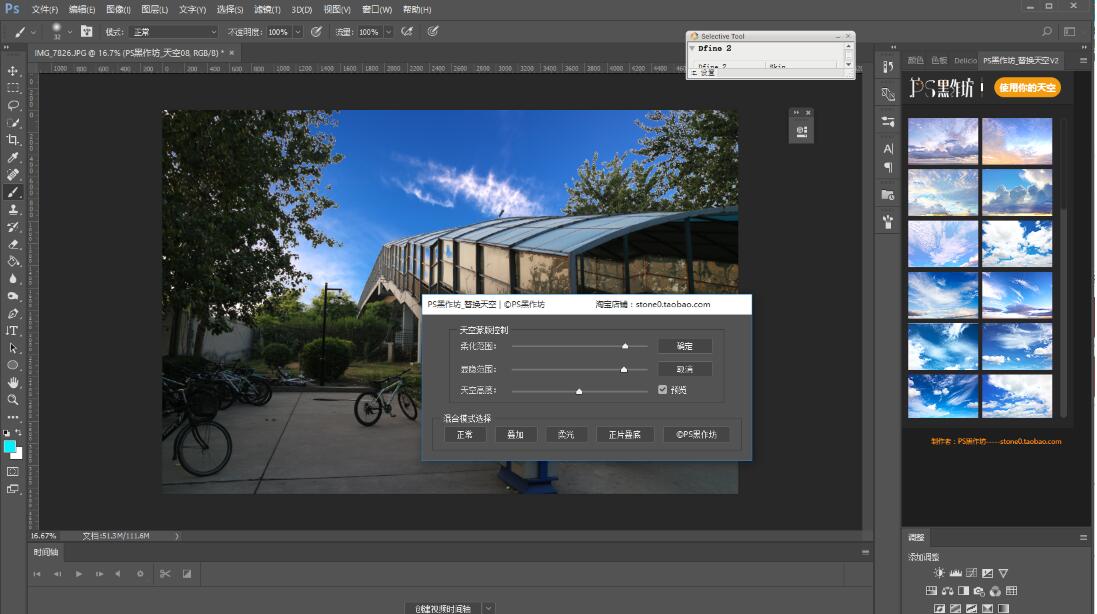Image resolution: width=1097 pixels, height=614 pixels.
Task: Activate the Hand tool
Action: pos(13,382)
